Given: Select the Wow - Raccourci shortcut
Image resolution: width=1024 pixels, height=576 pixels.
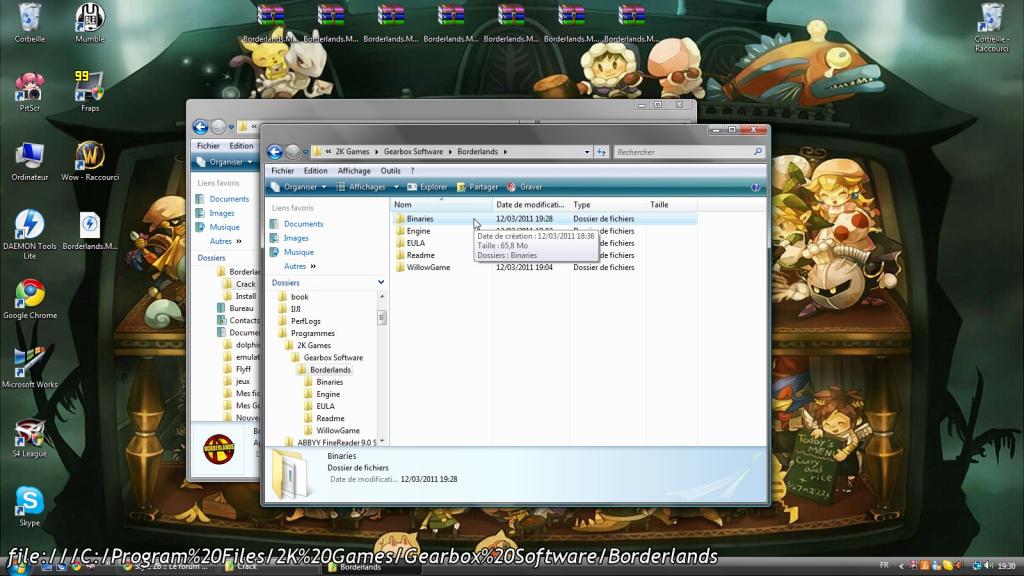Looking at the screenshot, I should coord(89,161).
